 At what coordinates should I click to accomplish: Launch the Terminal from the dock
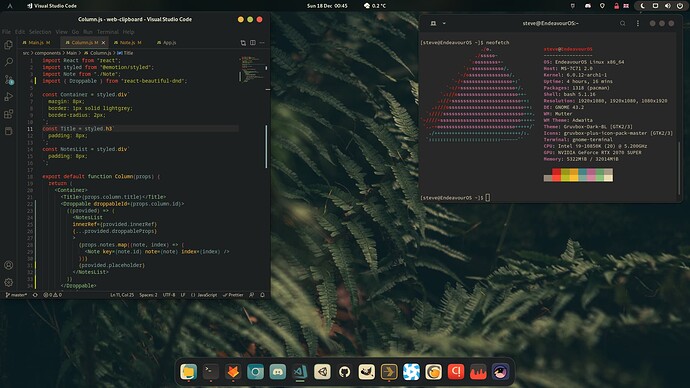point(211,372)
